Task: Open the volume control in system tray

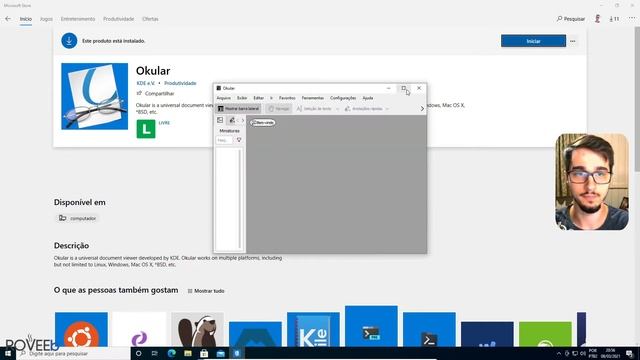Action: point(583,353)
